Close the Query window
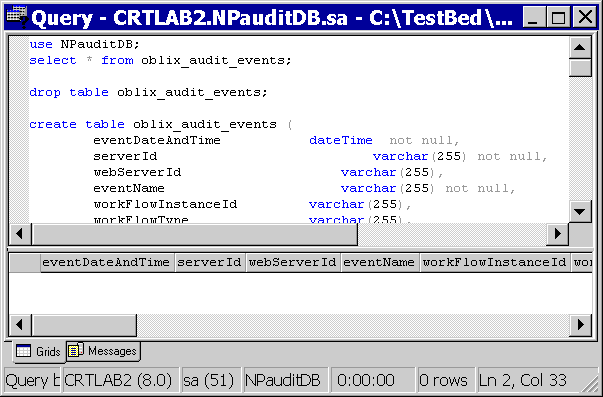This screenshot has height=397, width=603. tap(585, 18)
